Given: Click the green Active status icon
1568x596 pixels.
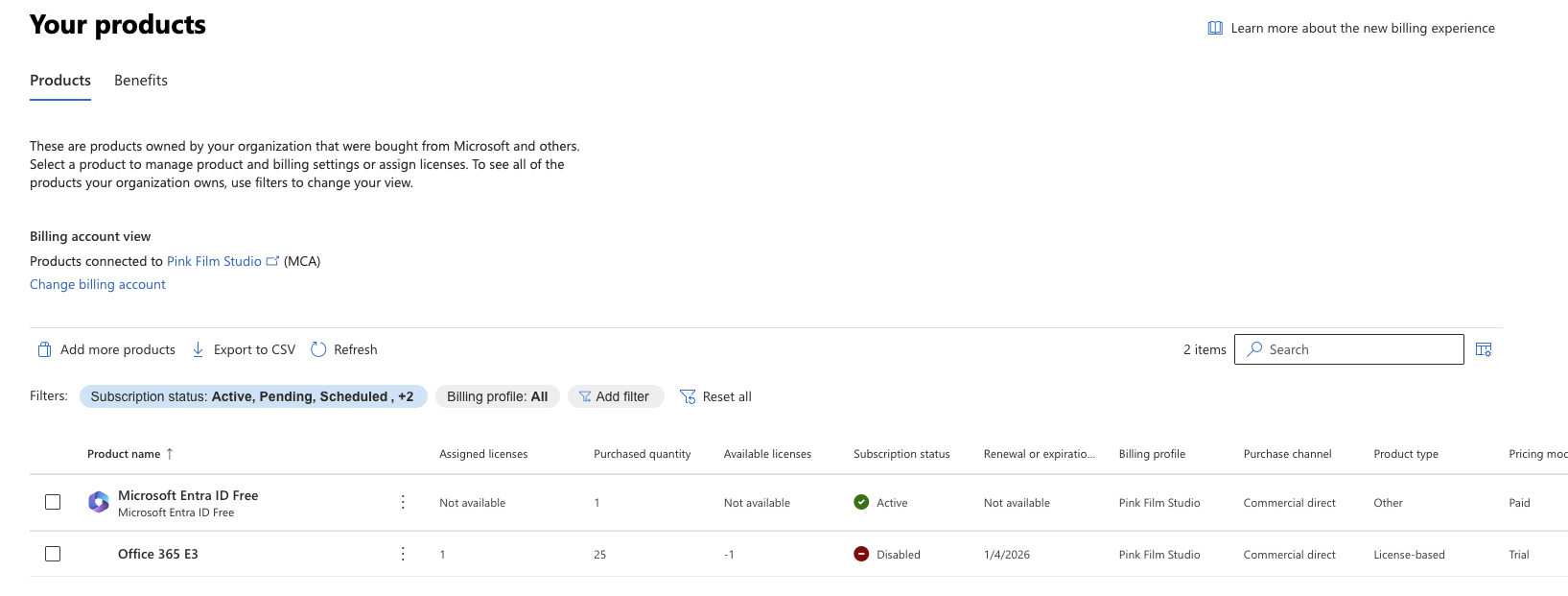Looking at the screenshot, I should (861, 502).
